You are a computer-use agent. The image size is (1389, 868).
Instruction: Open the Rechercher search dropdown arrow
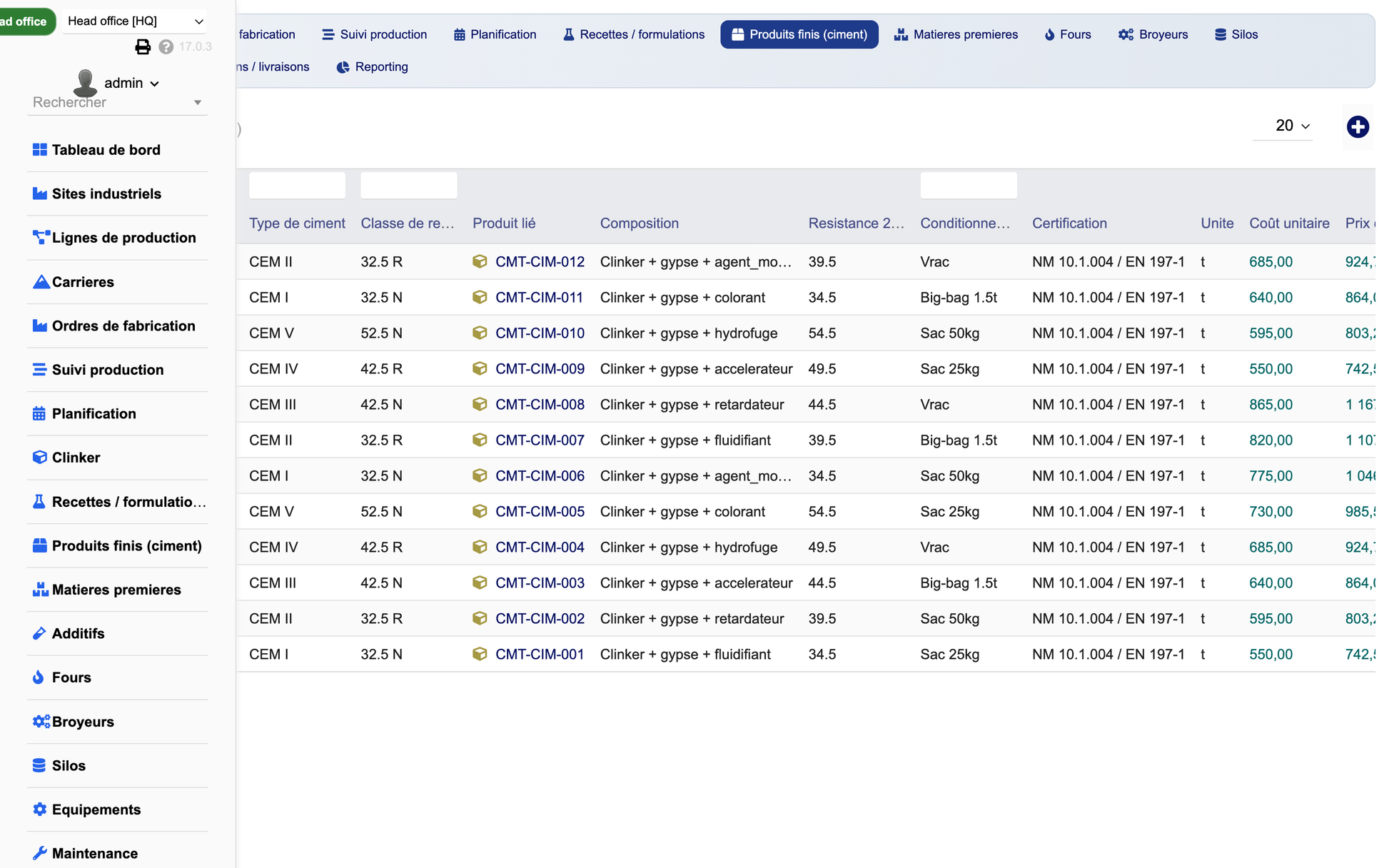click(198, 103)
